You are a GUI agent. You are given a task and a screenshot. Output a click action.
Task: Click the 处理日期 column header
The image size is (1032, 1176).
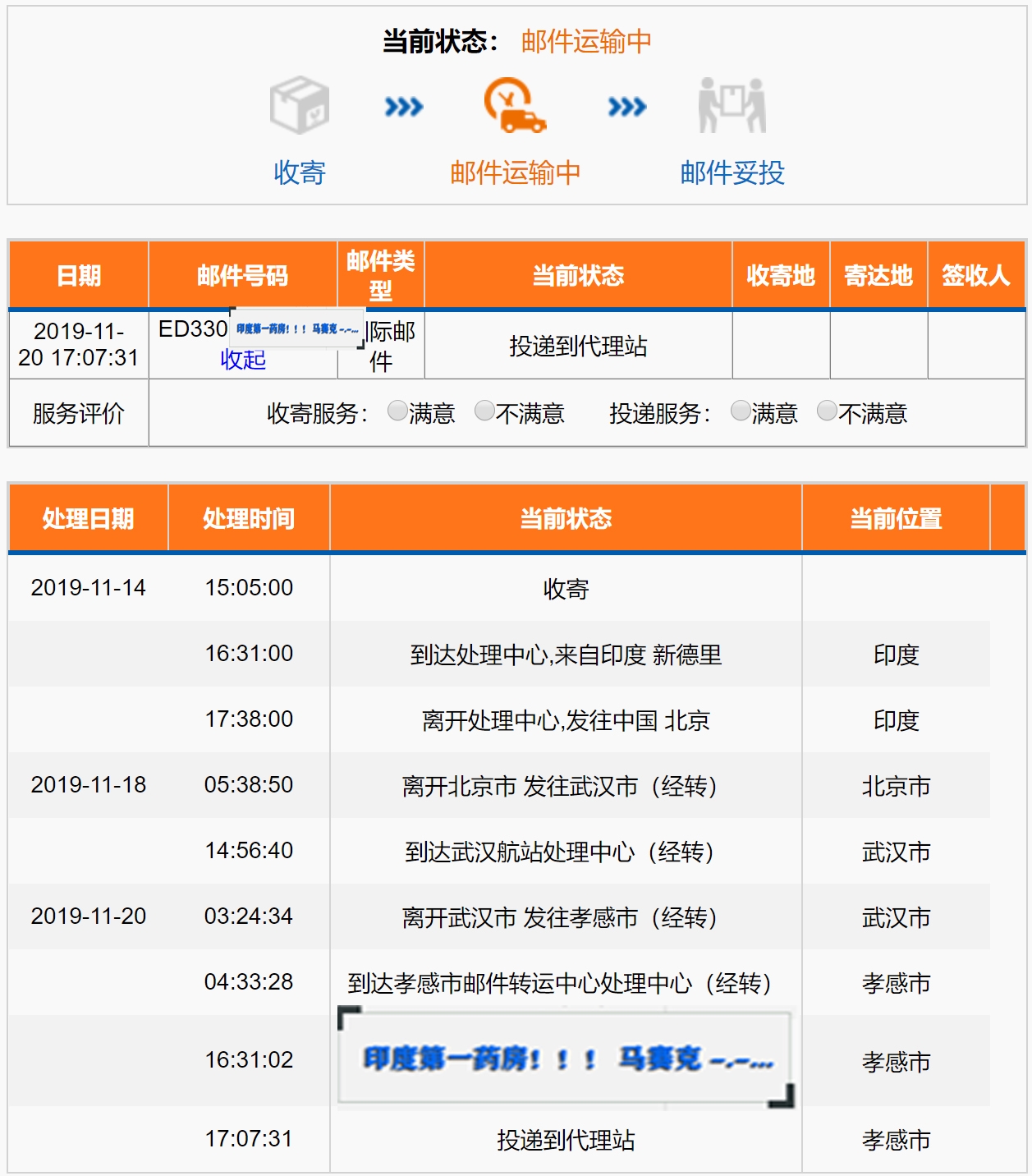88,519
